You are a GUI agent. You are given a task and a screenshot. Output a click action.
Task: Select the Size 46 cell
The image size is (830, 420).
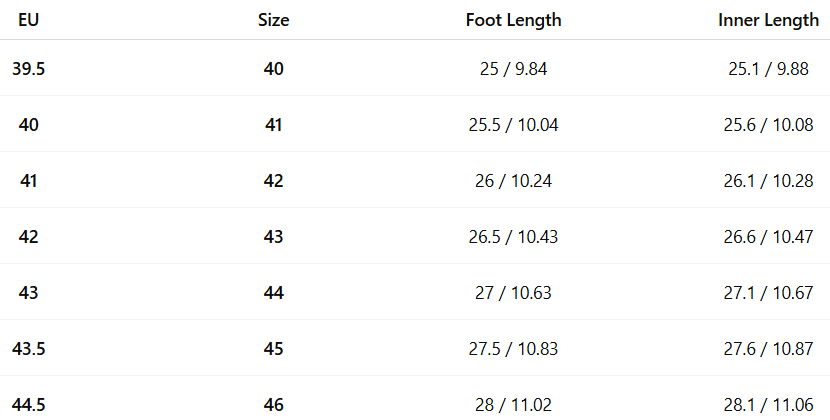(273, 405)
